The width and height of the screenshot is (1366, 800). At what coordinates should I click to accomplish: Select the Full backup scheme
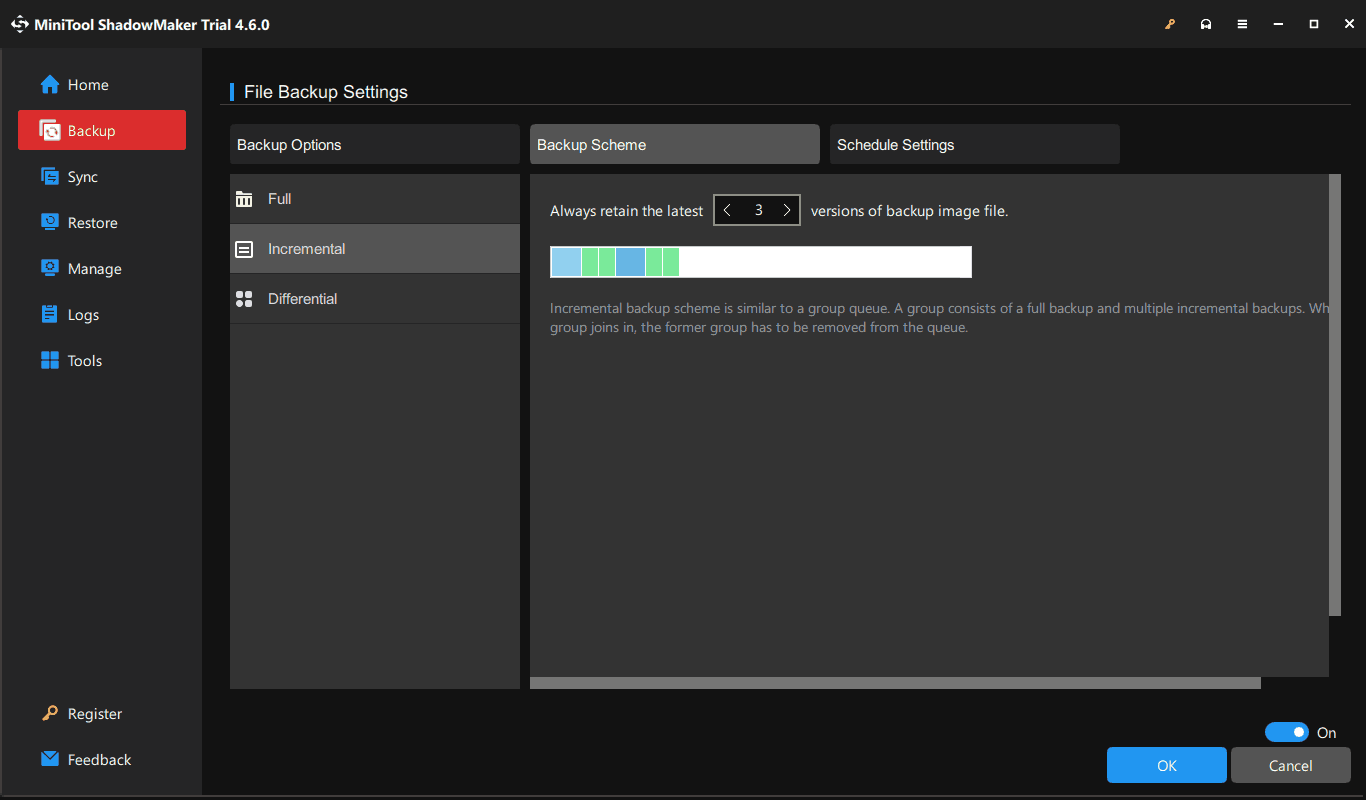tap(278, 198)
